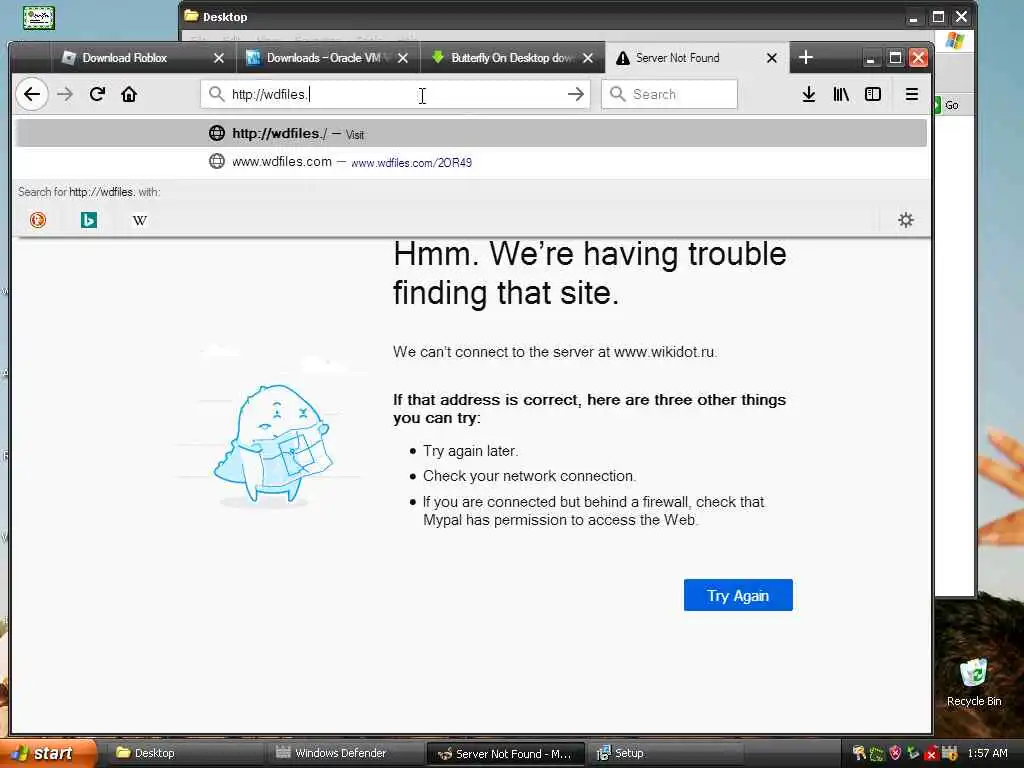Screen dimensions: 1024x768
Task: Search with the DuckDuckGo engine icon
Action: 38,220
